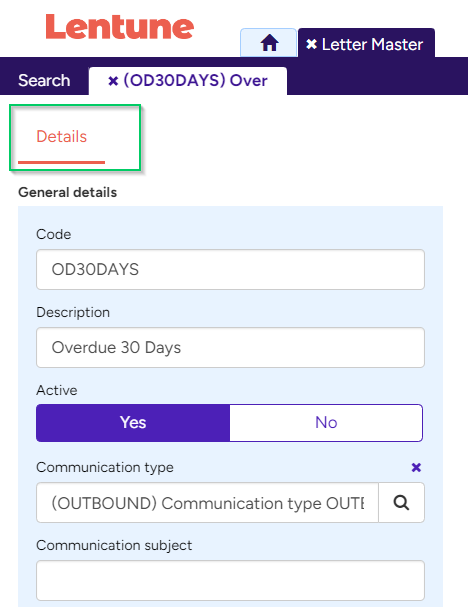The height and width of the screenshot is (607, 468).
Task: Click the Communication type label
Action: (x=105, y=468)
